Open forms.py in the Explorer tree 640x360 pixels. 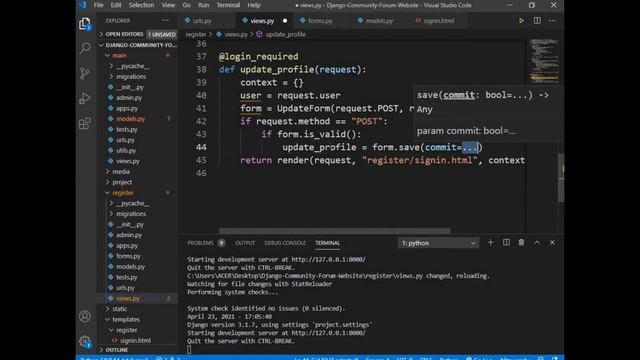pos(128,256)
